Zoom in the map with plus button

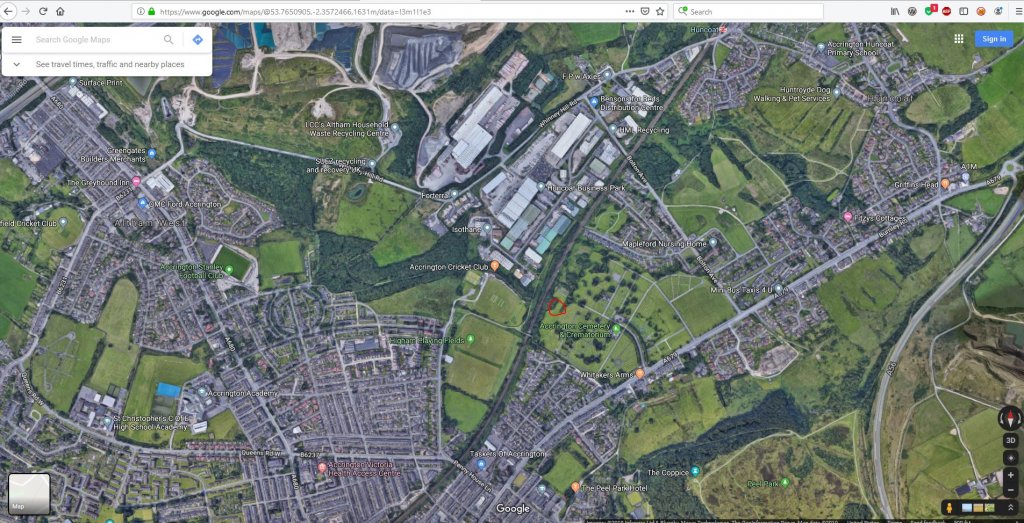point(1011,475)
